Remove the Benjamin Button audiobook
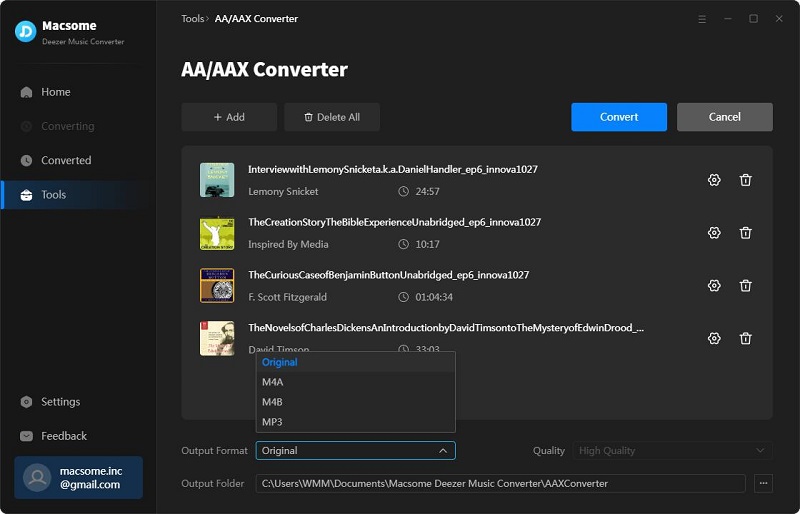The height and width of the screenshot is (514, 800). tap(745, 285)
